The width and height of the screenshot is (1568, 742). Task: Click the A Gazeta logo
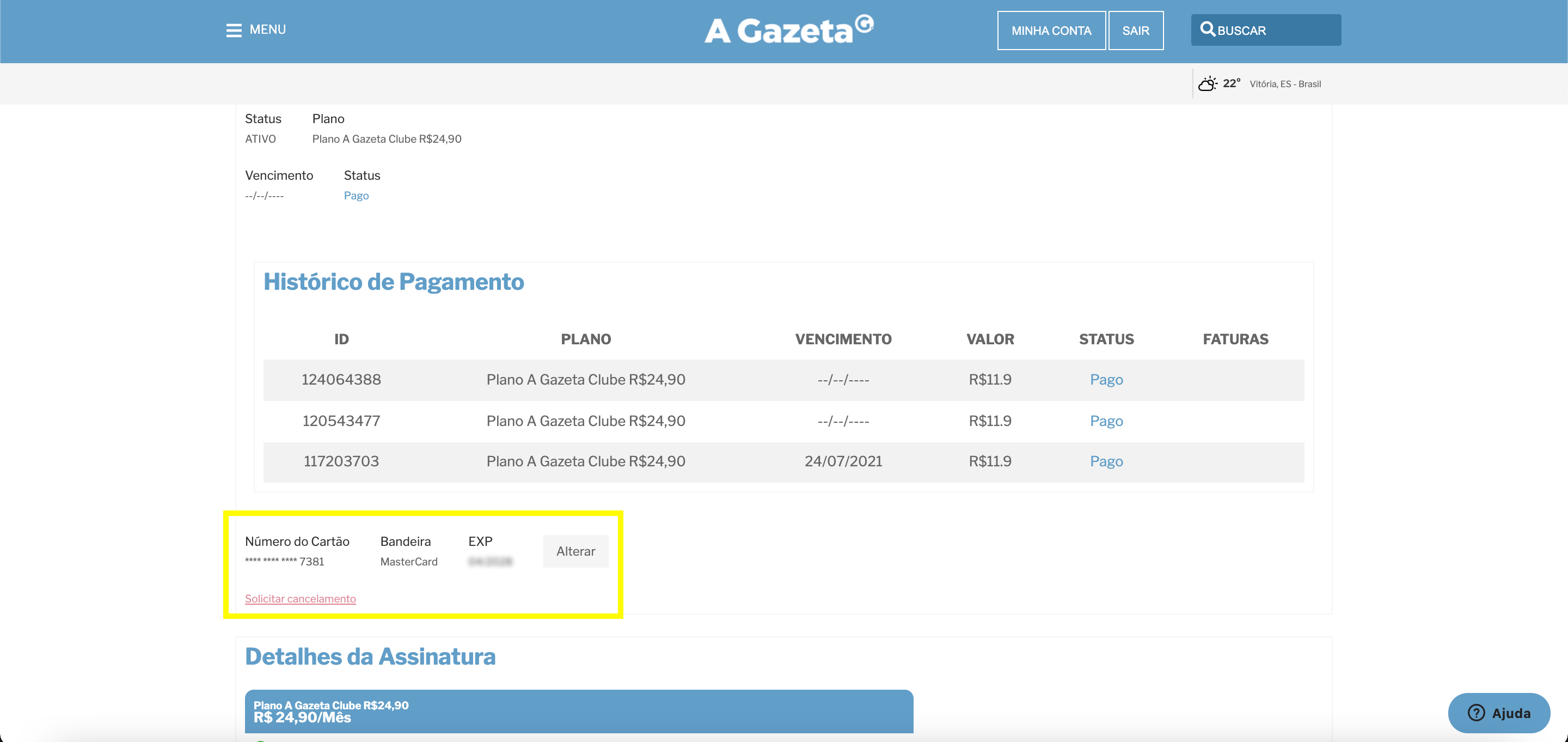[x=789, y=30]
